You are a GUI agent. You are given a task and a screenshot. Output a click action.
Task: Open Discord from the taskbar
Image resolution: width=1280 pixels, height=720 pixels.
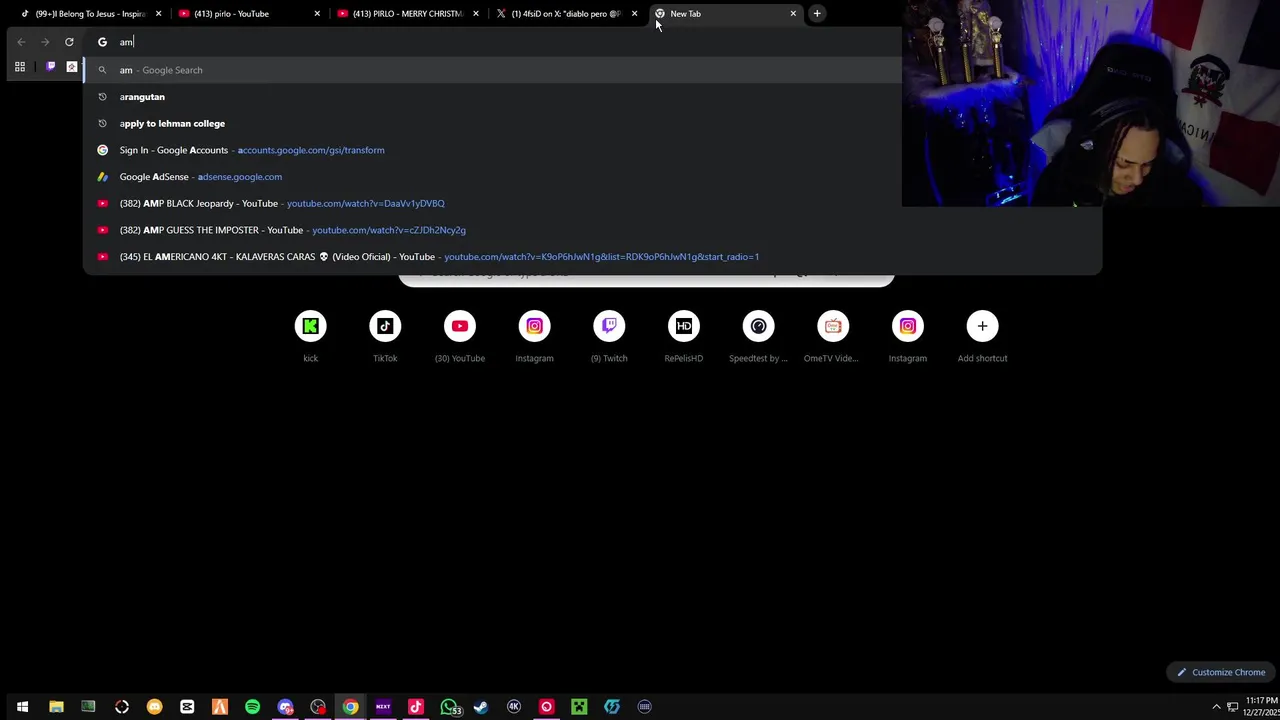coord(285,707)
